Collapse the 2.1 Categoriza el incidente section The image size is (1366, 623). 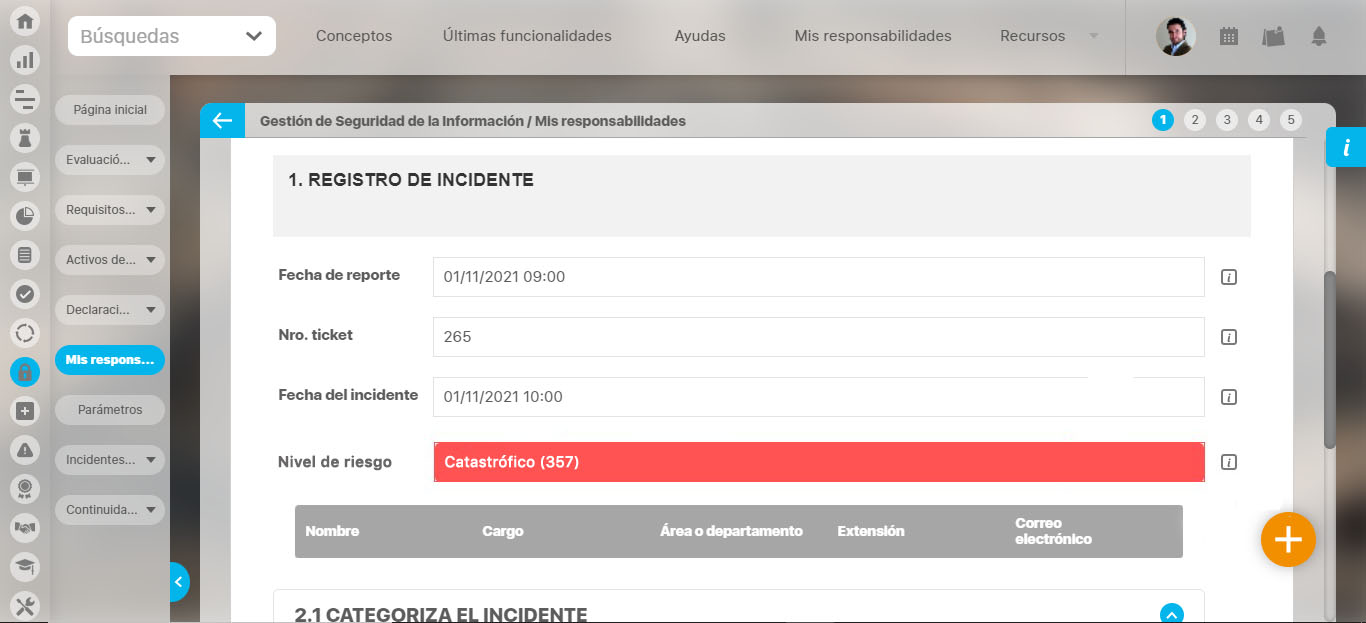point(1171,614)
